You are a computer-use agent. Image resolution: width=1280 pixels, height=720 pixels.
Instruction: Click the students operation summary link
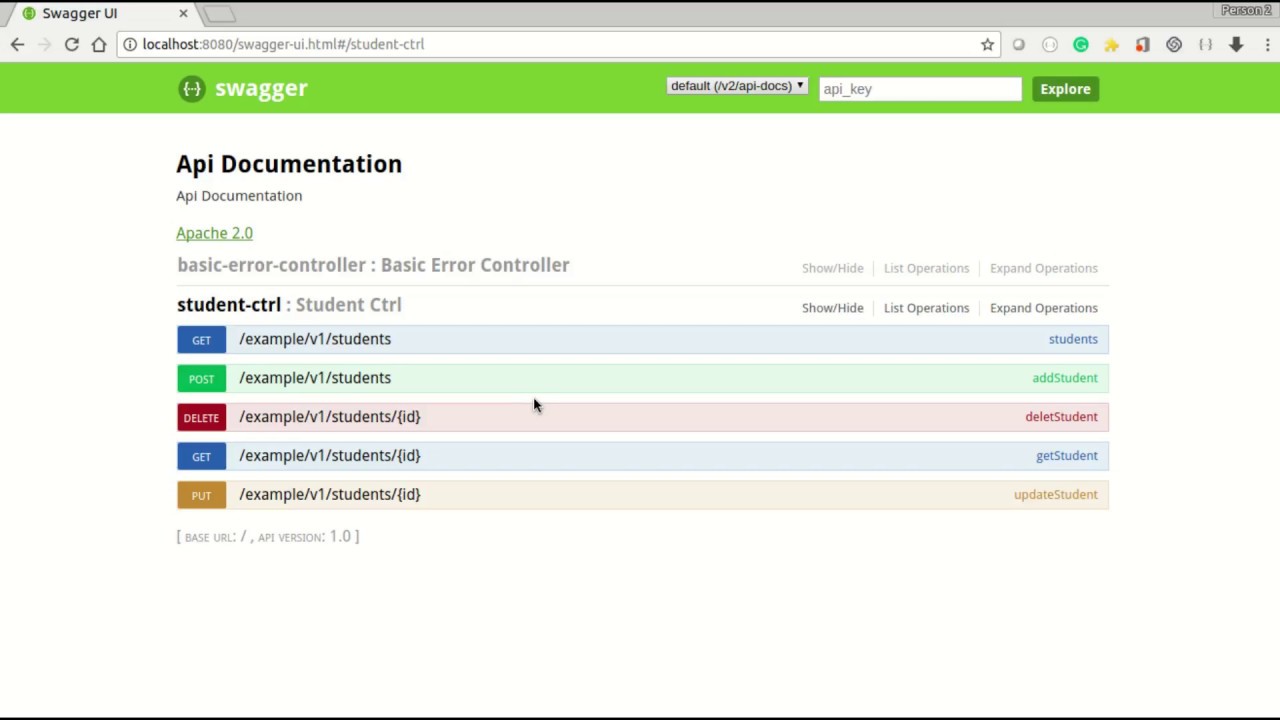pos(1073,339)
